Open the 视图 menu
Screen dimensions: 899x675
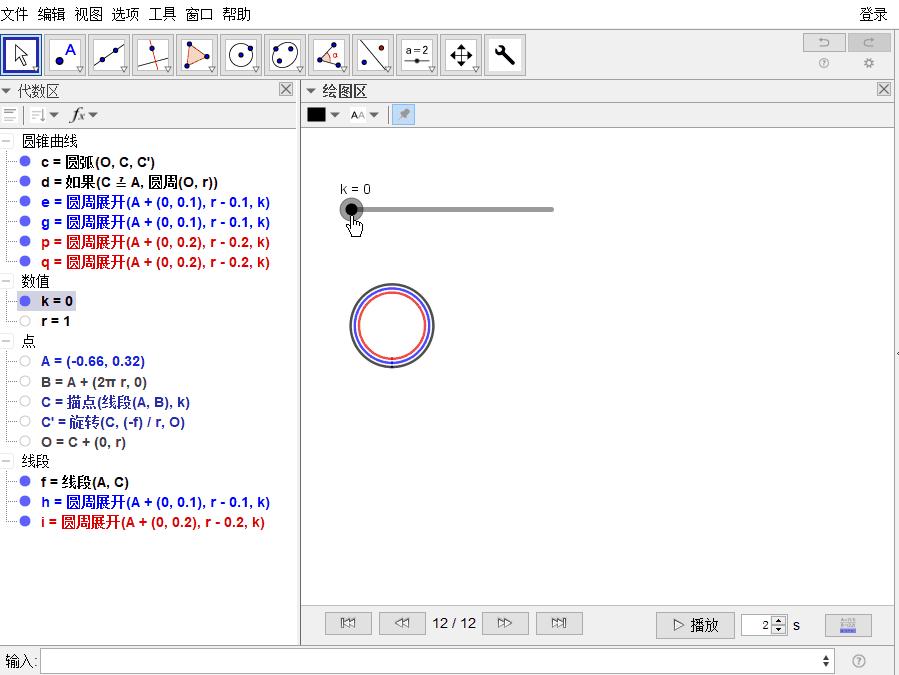89,14
